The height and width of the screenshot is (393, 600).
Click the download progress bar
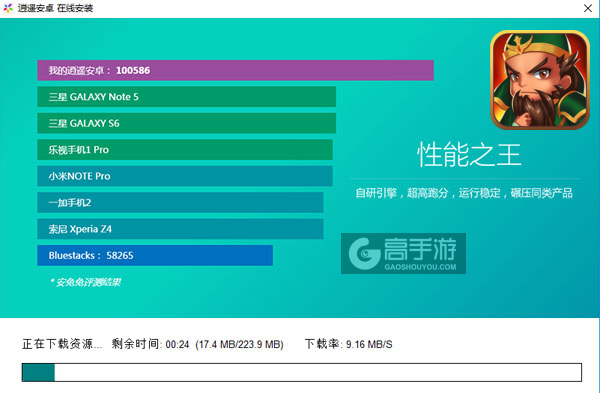click(302, 372)
